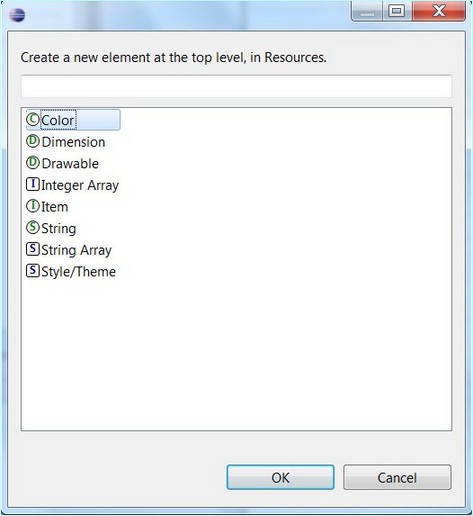Choose Style/Theme from the list
Image resolution: width=473 pixels, height=516 pixels.
[x=79, y=272]
